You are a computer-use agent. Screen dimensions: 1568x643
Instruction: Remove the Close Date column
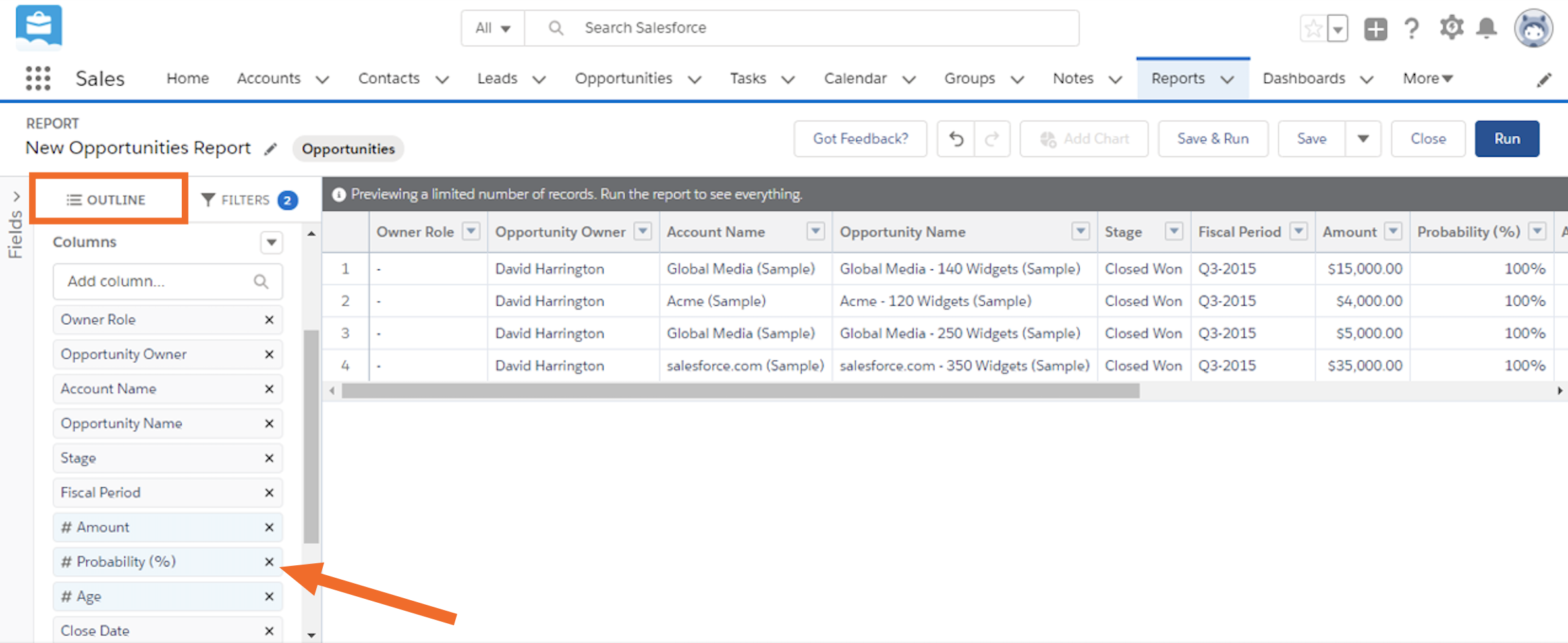click(269, 631)
